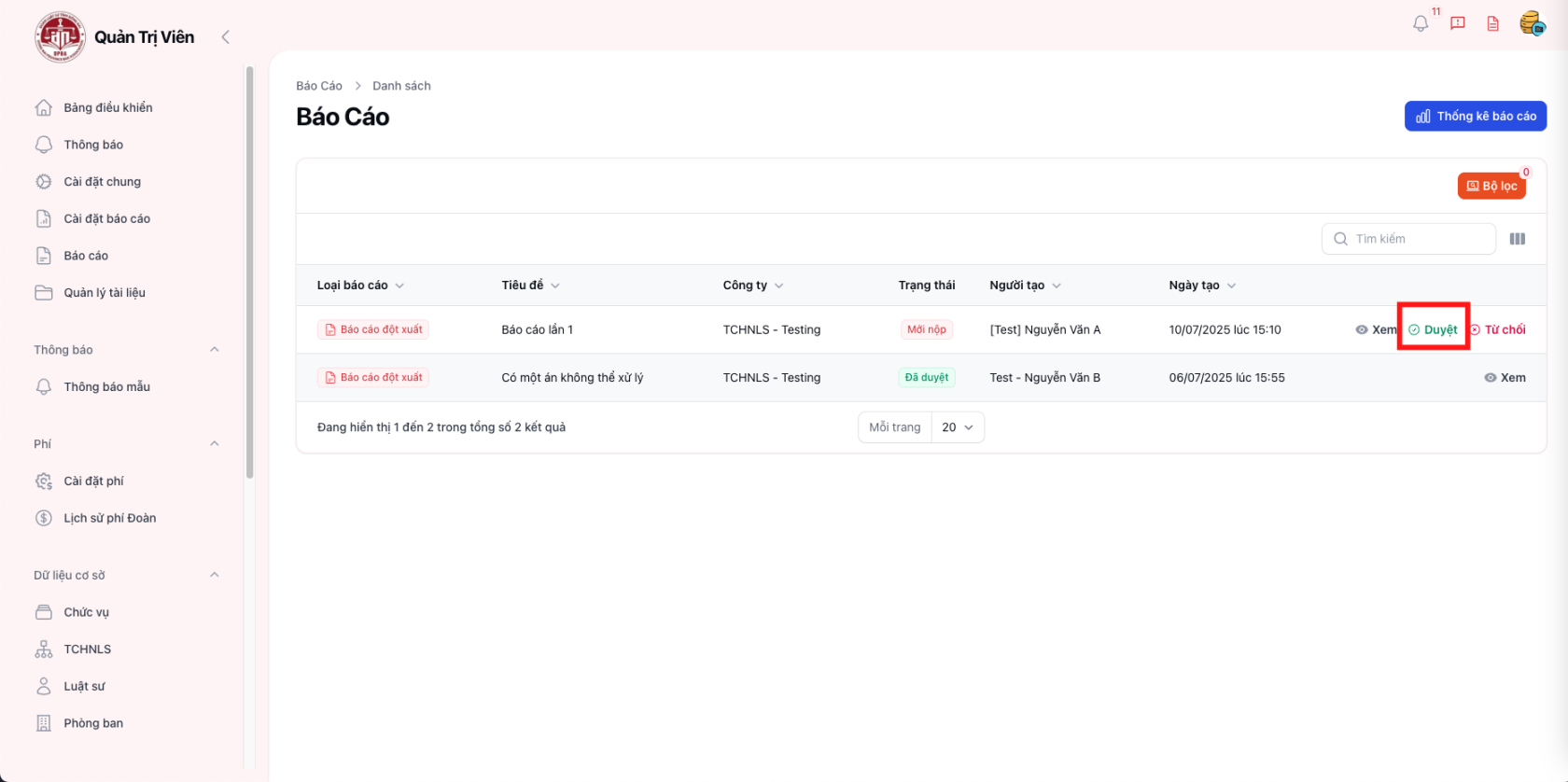Image resolution: width=1568 pixels, height=782 pixels.
Task: Sort by the Loại báo cáo column
Action: point(360,286)
